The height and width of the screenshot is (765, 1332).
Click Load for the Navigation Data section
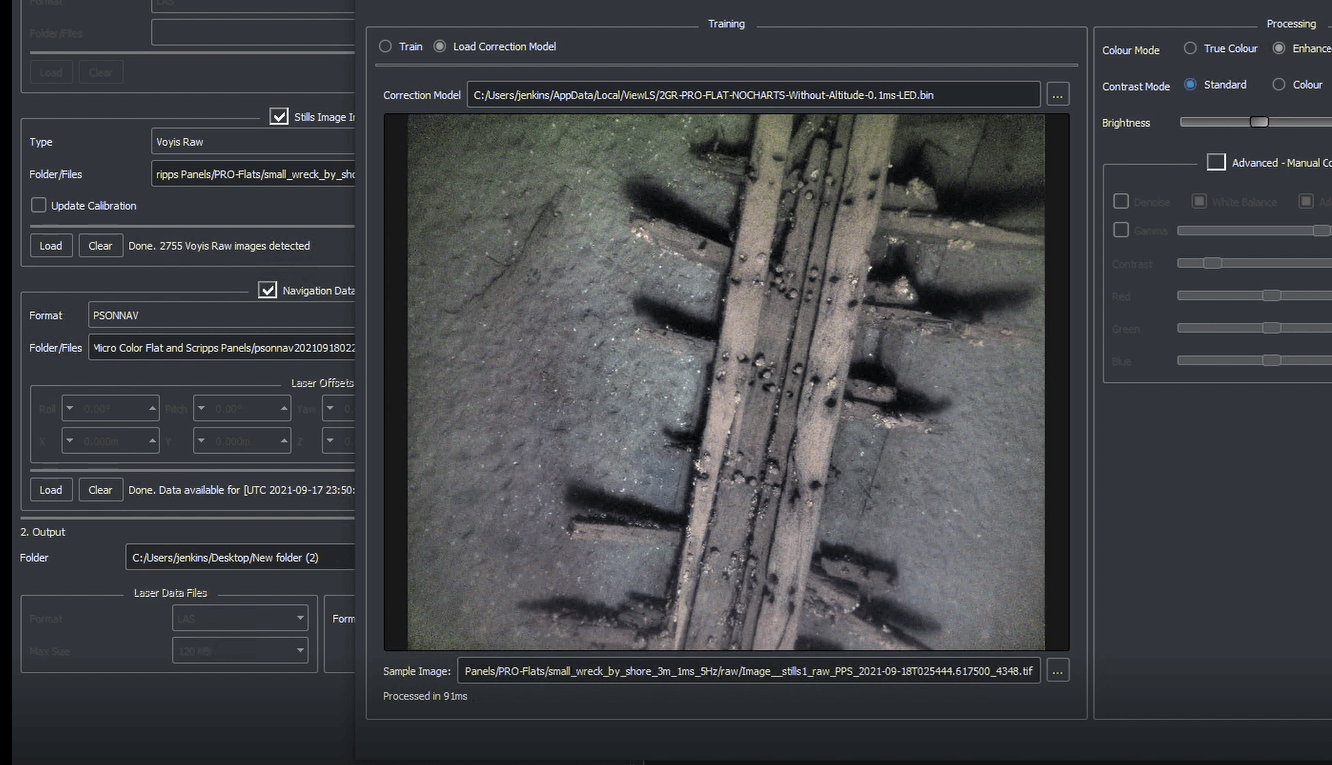[51, 489]
